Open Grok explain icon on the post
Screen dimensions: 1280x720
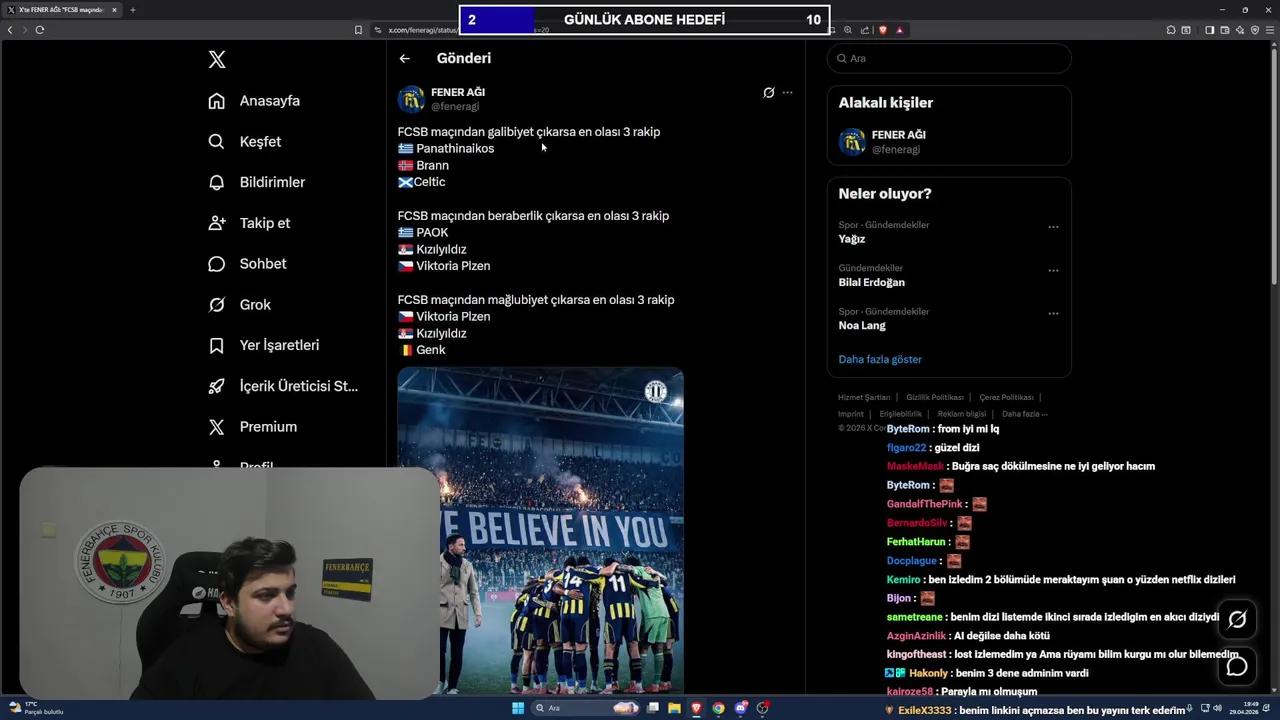pyautogui.click(x=768, y=92)
